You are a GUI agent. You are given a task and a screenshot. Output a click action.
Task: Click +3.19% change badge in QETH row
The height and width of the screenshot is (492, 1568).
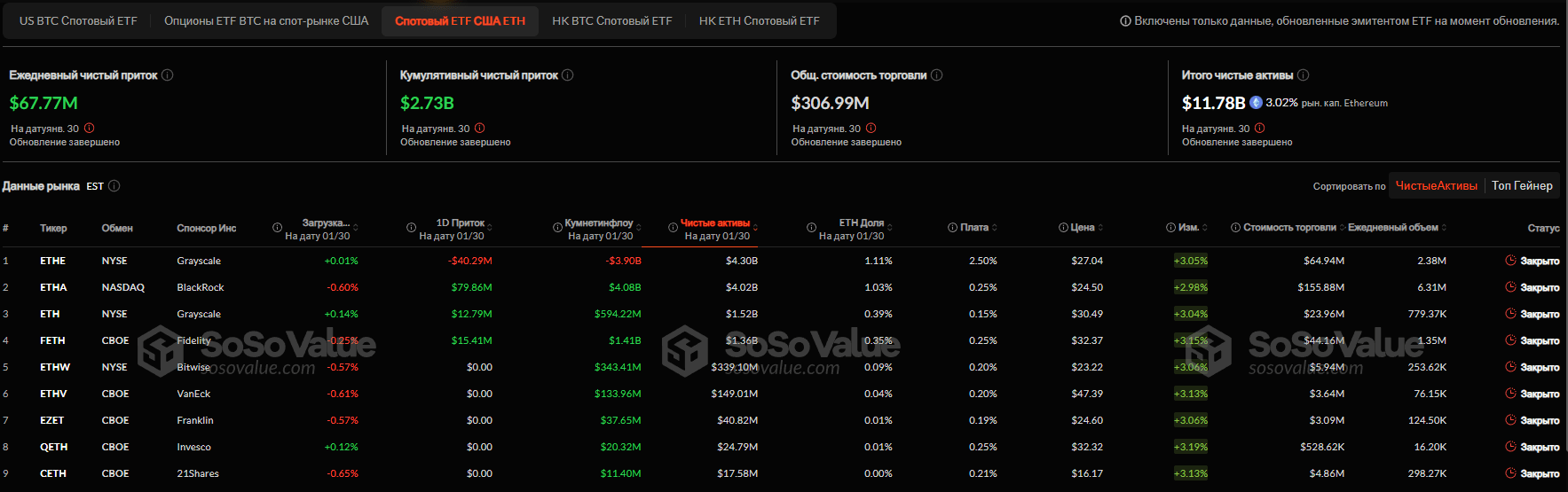1191,447
